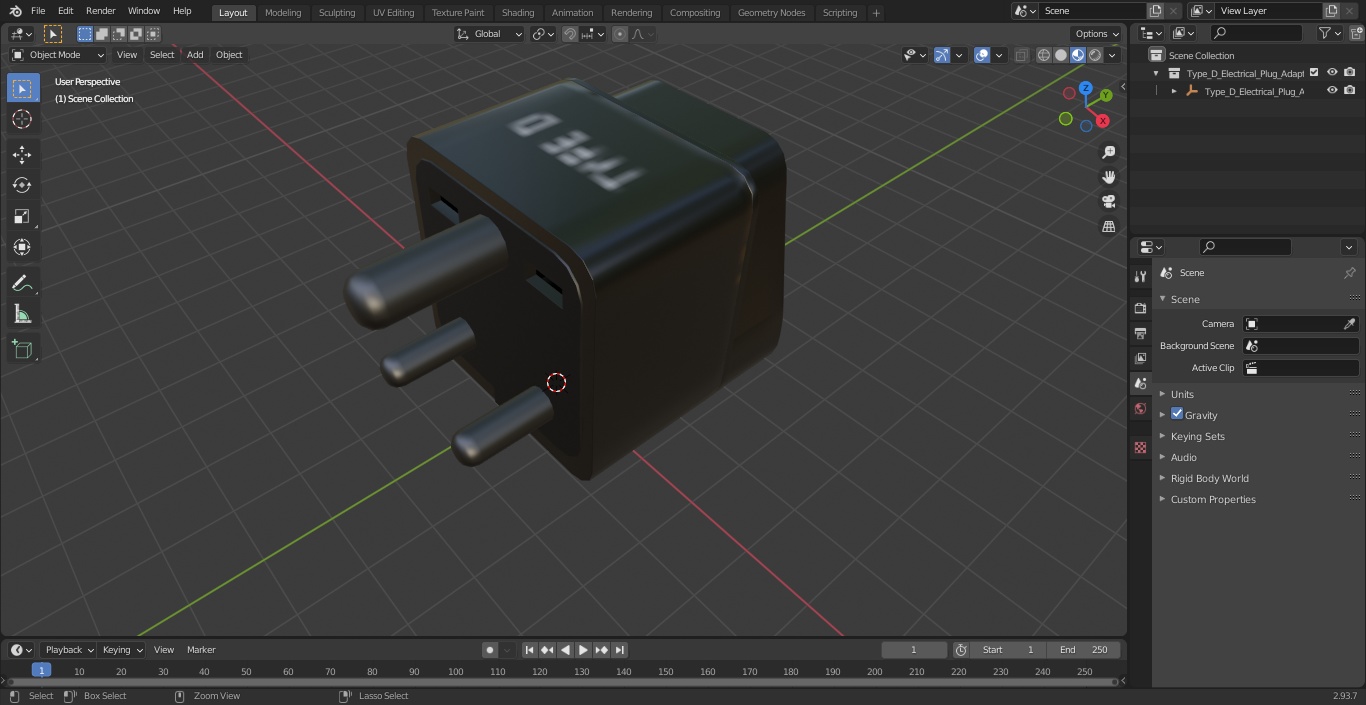The image size is (1366, 705).
Task: Open the viewport Add menu
Action: [x=195, y=55]
